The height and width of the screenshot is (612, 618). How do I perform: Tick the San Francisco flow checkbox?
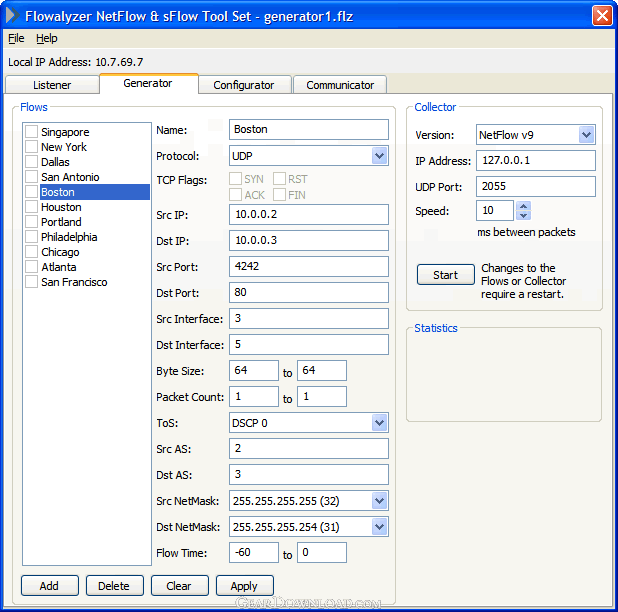[x=32, y=281]
